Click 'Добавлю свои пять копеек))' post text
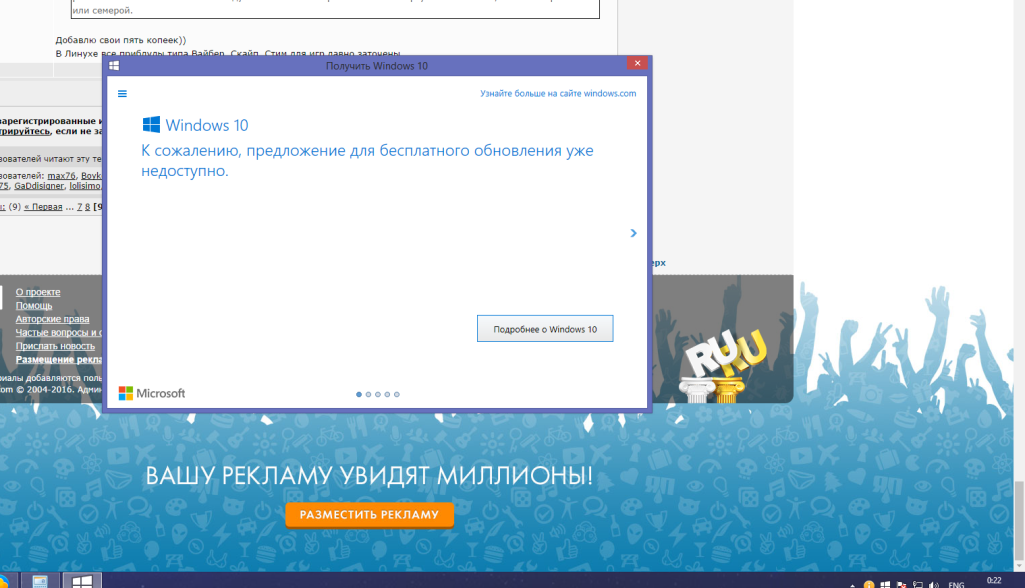The width and height of the screenshot is (1025, 588). [x=121, y=40]
